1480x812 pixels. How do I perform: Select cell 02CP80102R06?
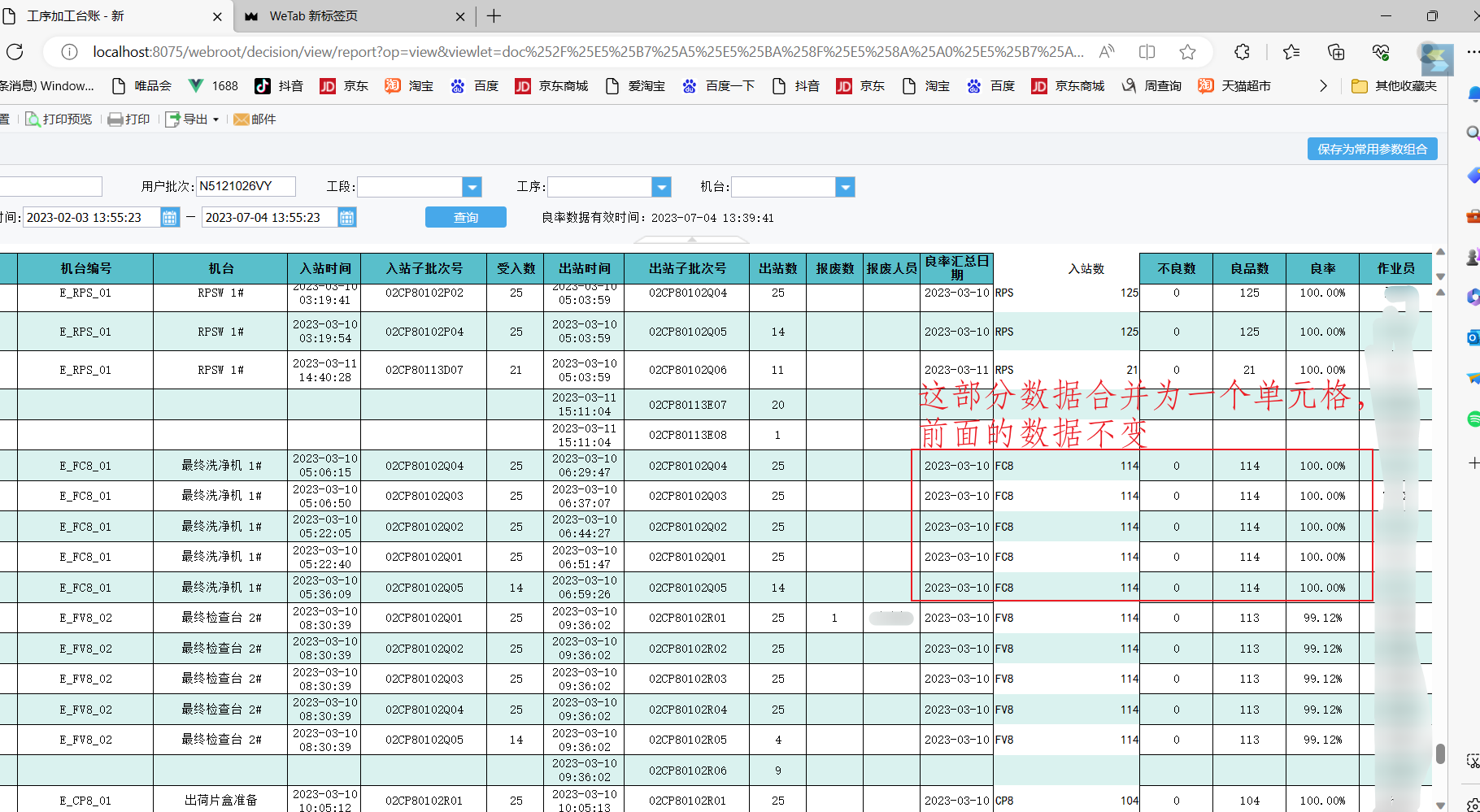687,771
